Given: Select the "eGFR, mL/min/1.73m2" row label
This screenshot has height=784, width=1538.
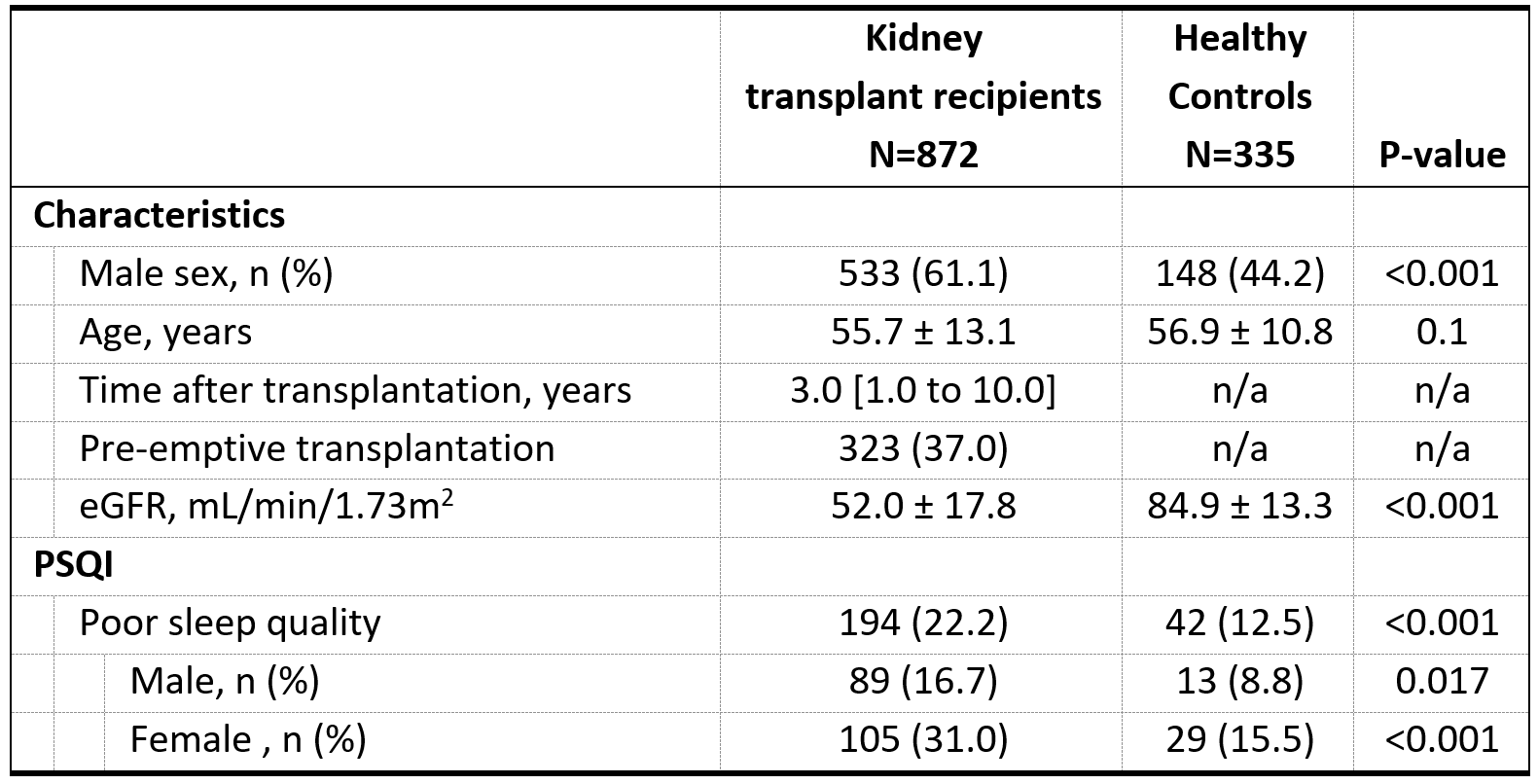Looking at the screenshot, I should coord(266,506).
